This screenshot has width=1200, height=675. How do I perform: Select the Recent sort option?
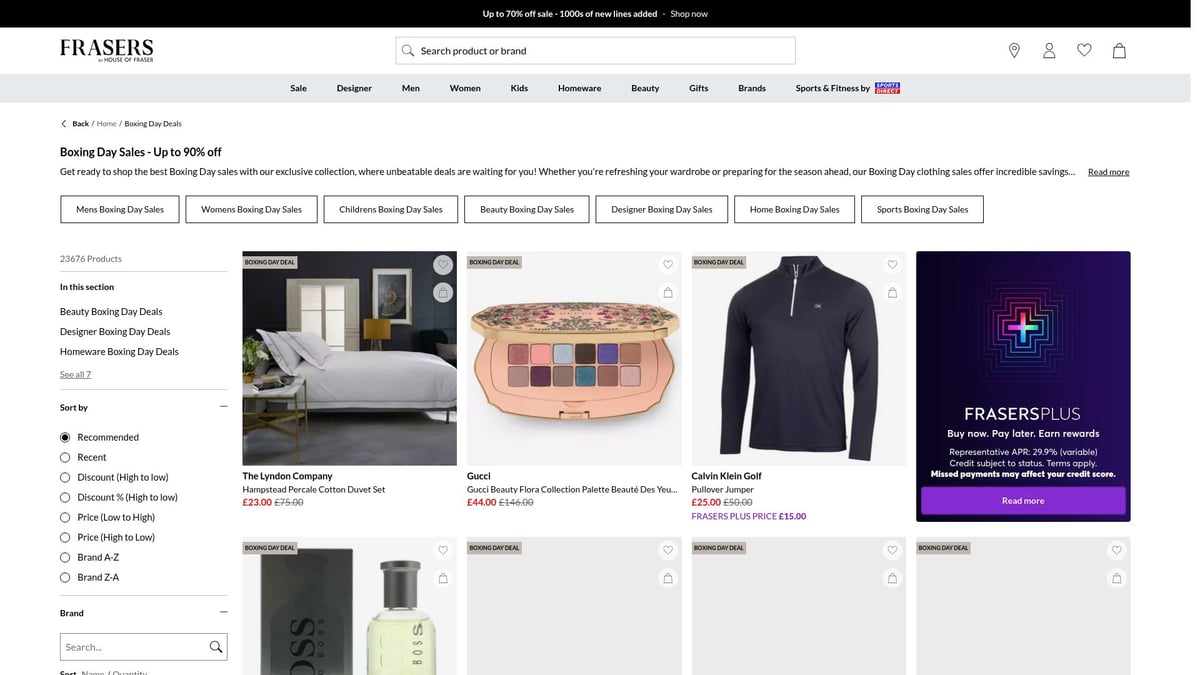[65, 457]
